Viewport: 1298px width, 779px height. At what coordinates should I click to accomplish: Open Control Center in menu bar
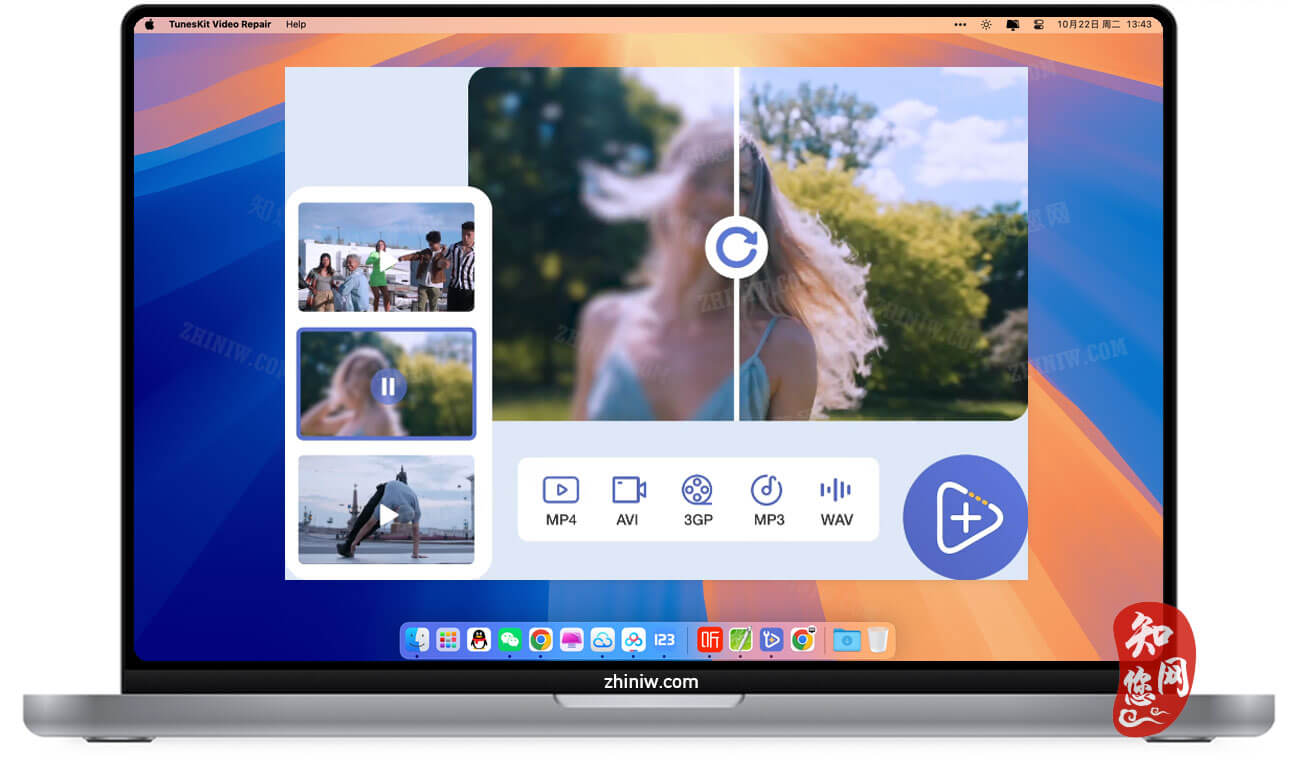click(x=1038, y=24)
